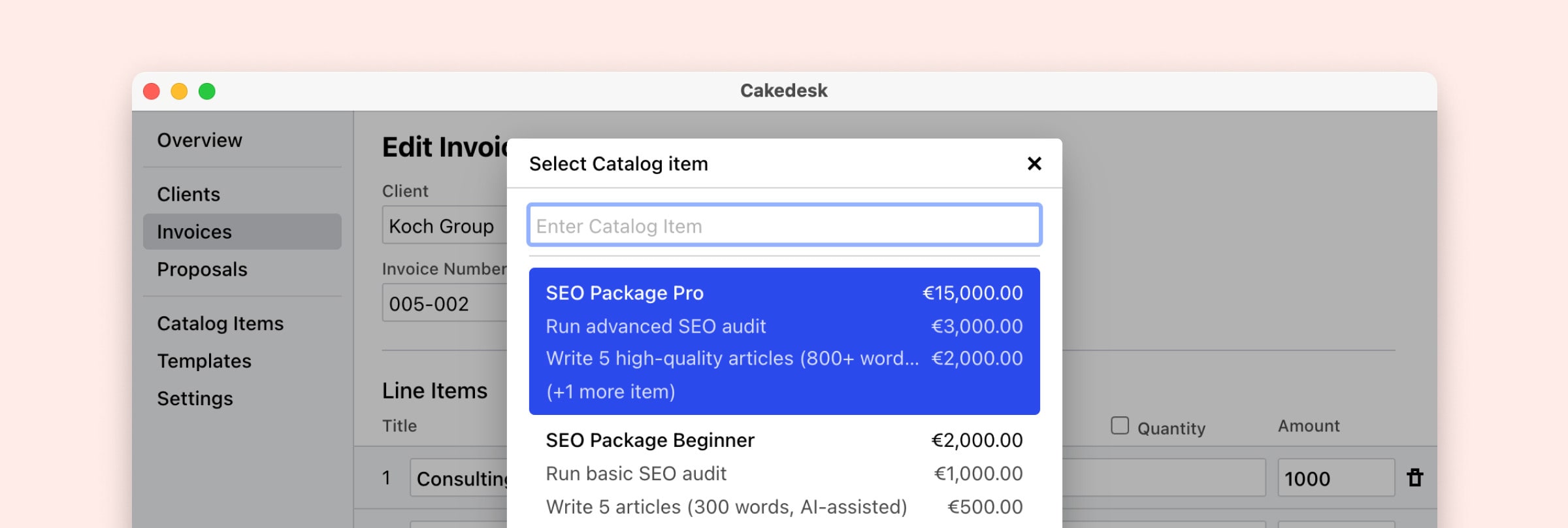1568x528 pixels.
Task: Click the green fullscreen window button
Action: (x=207, y=91)
